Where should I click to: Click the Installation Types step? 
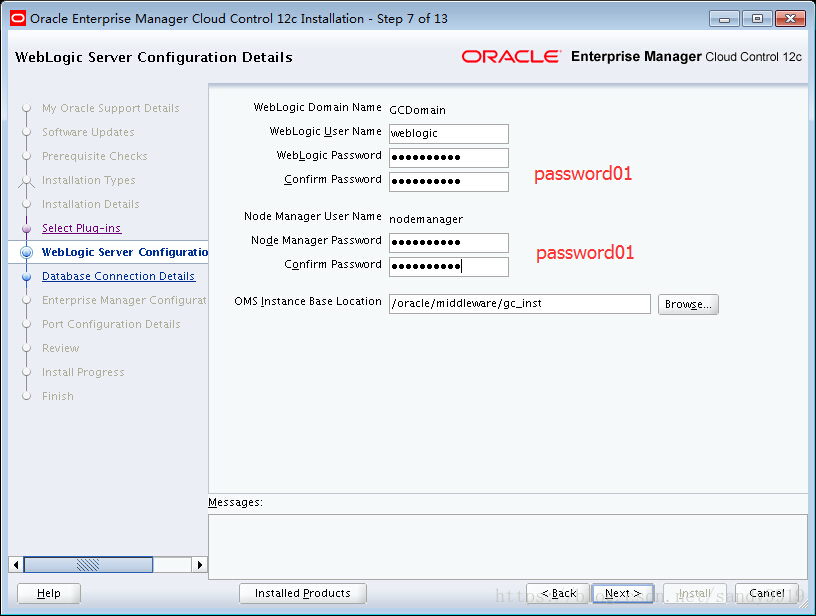[88, 180]
